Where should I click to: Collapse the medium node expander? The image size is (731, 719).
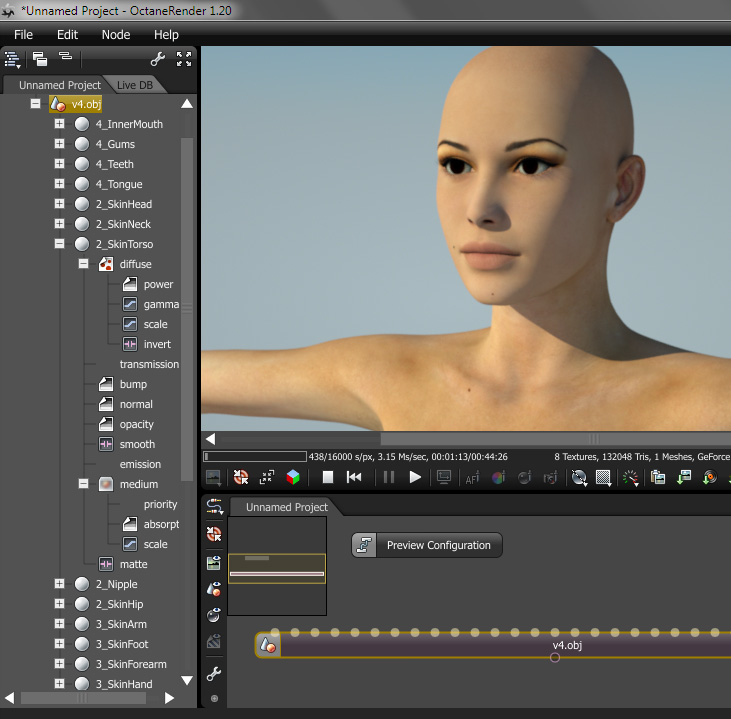click(x=83, y=484)
